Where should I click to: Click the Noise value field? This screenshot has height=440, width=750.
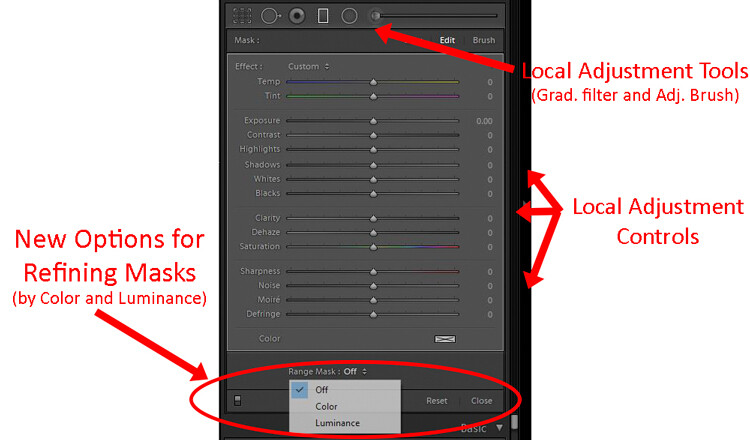pos(490,286)
